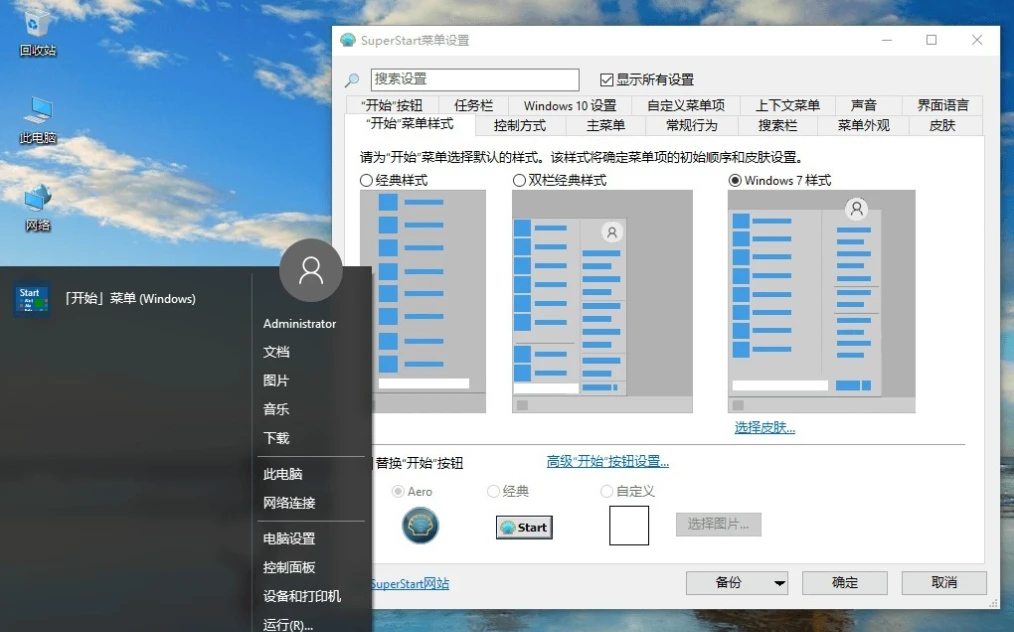Screen dimensions: 1014x632
Task: Choose the 经典 button radio option
Action: point(493,492)
